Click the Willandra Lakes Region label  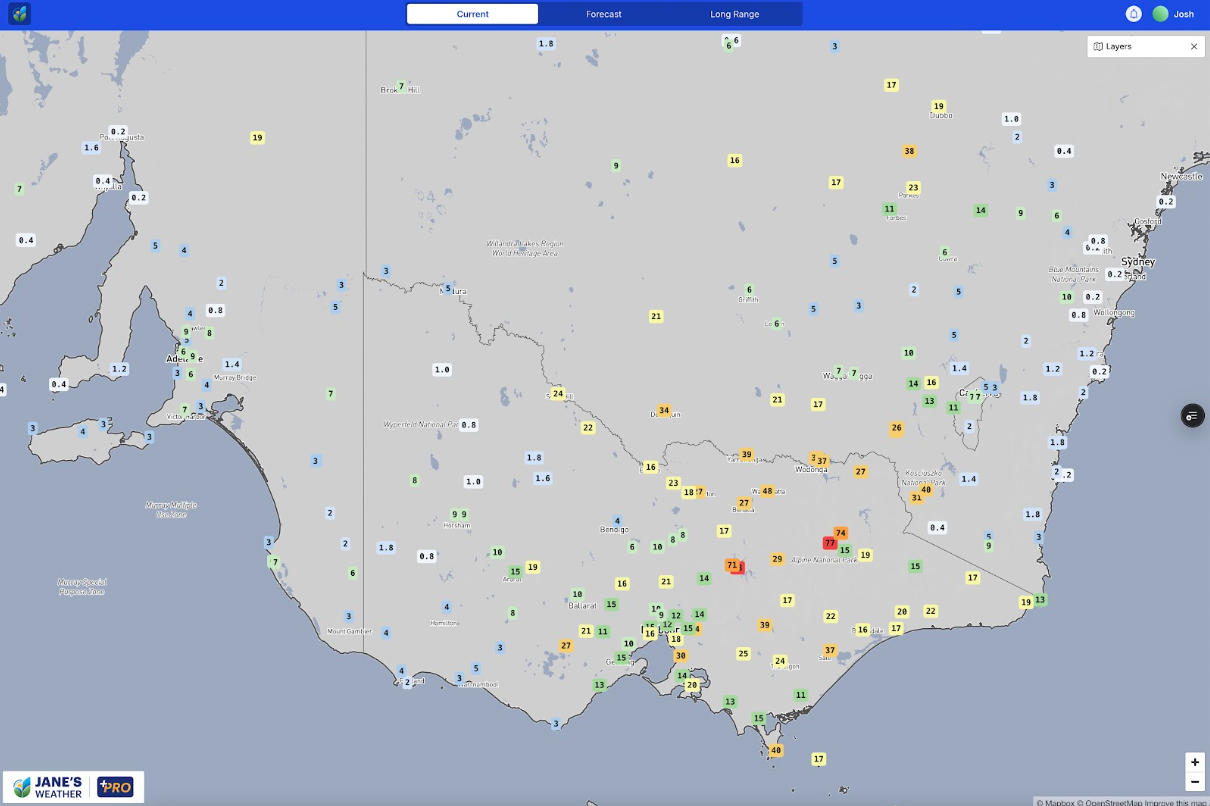[x=525, y=248]
